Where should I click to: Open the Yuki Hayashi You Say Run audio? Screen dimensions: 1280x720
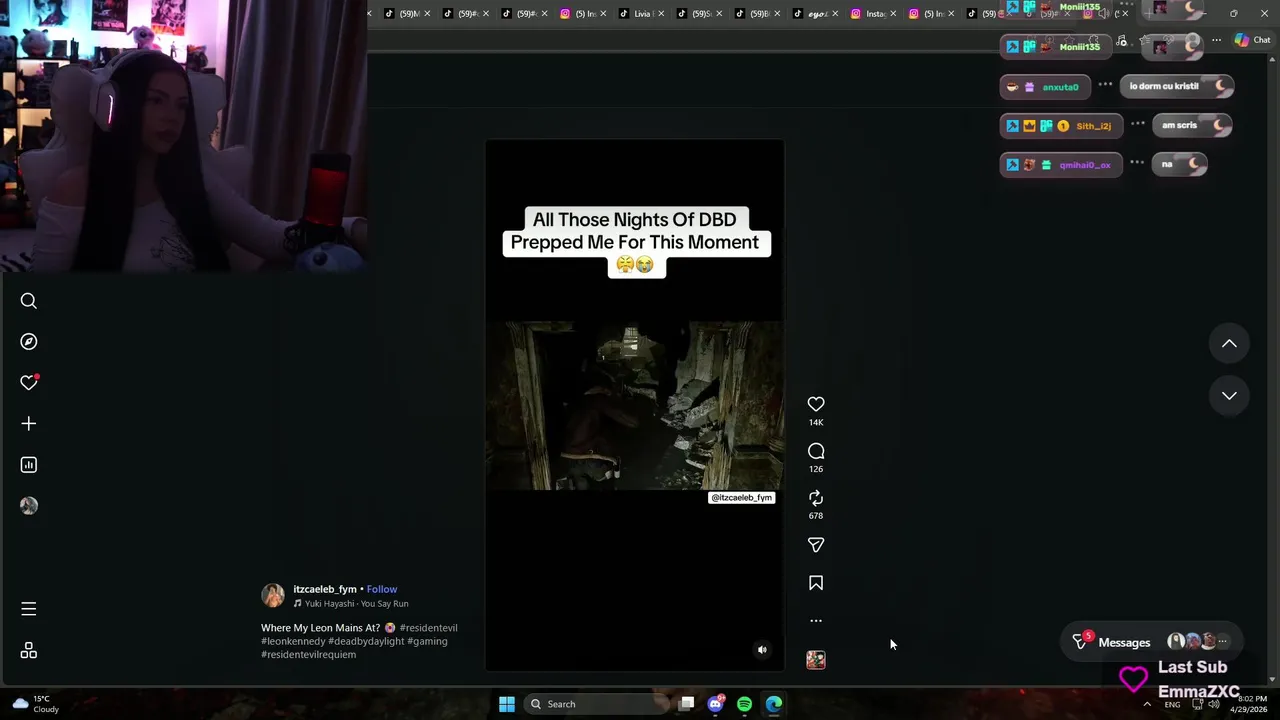tap(351, 604)
